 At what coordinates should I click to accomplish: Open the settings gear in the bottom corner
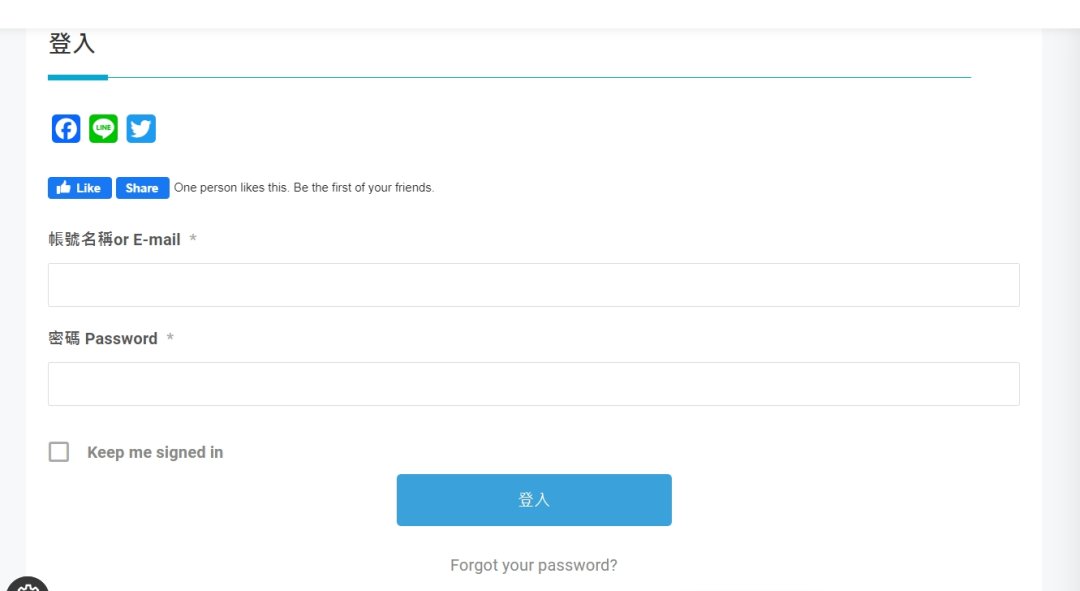point(28,585)
